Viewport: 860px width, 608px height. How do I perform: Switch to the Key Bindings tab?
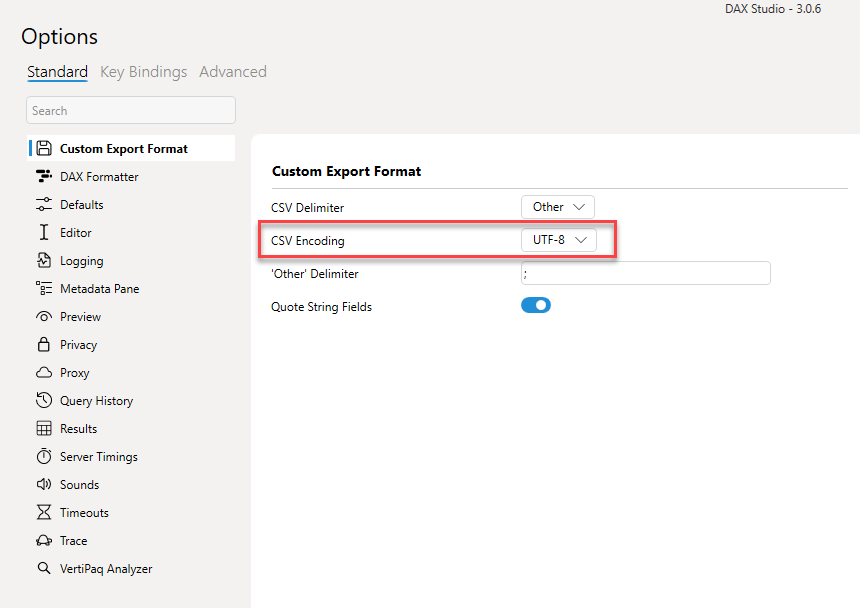click(x=144, y=72)
